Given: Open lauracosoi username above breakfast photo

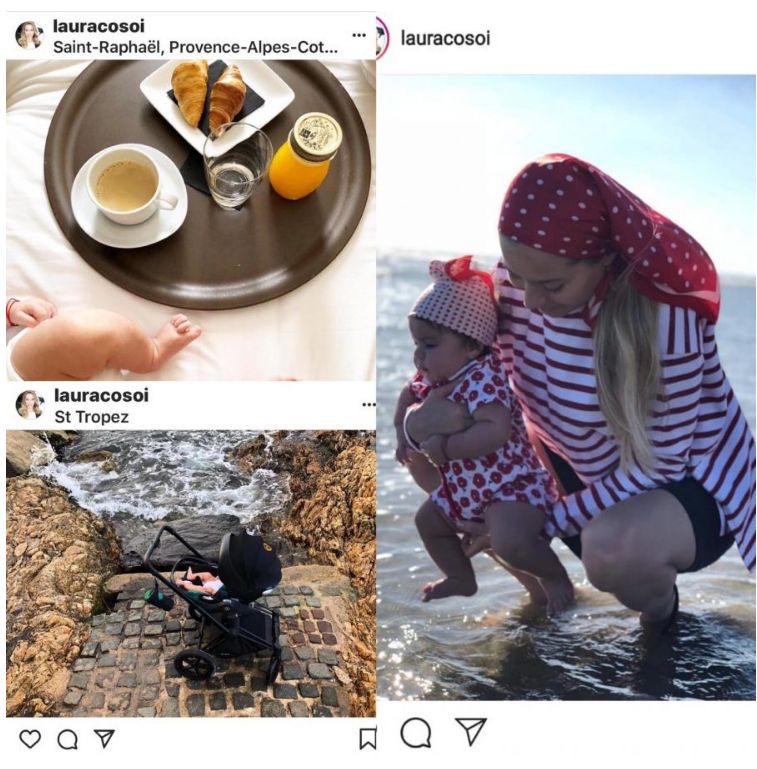Looking at the screenshot, I should [x=99, y=26].
